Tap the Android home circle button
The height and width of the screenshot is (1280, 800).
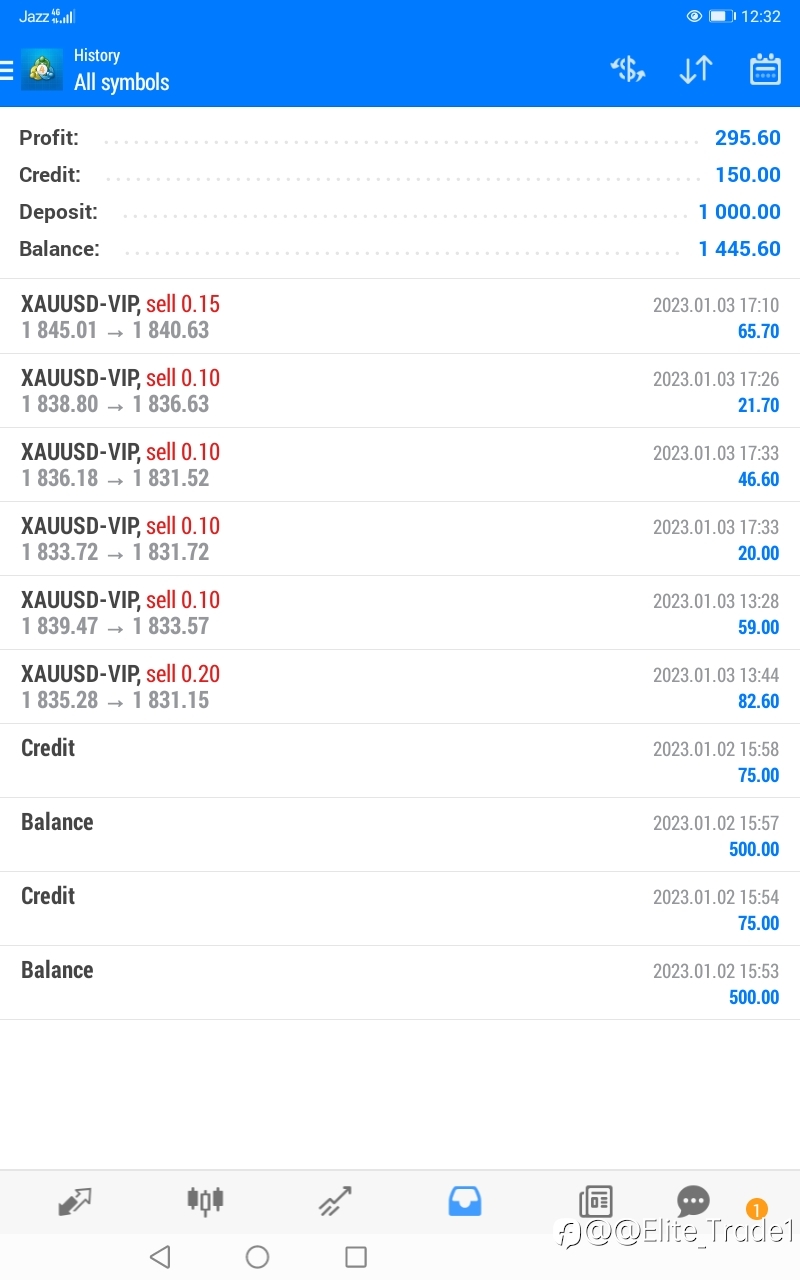click(x=257, y=1257)
